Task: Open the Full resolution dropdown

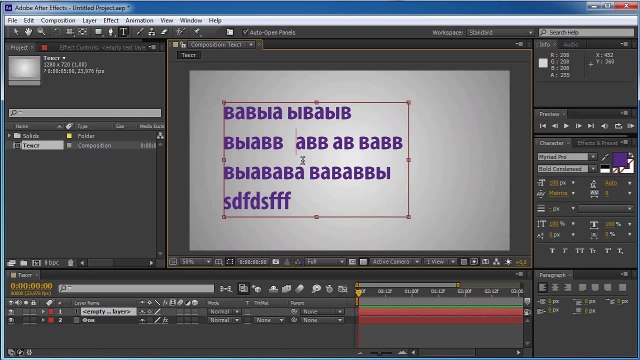Action: click(x=325, y=262)
